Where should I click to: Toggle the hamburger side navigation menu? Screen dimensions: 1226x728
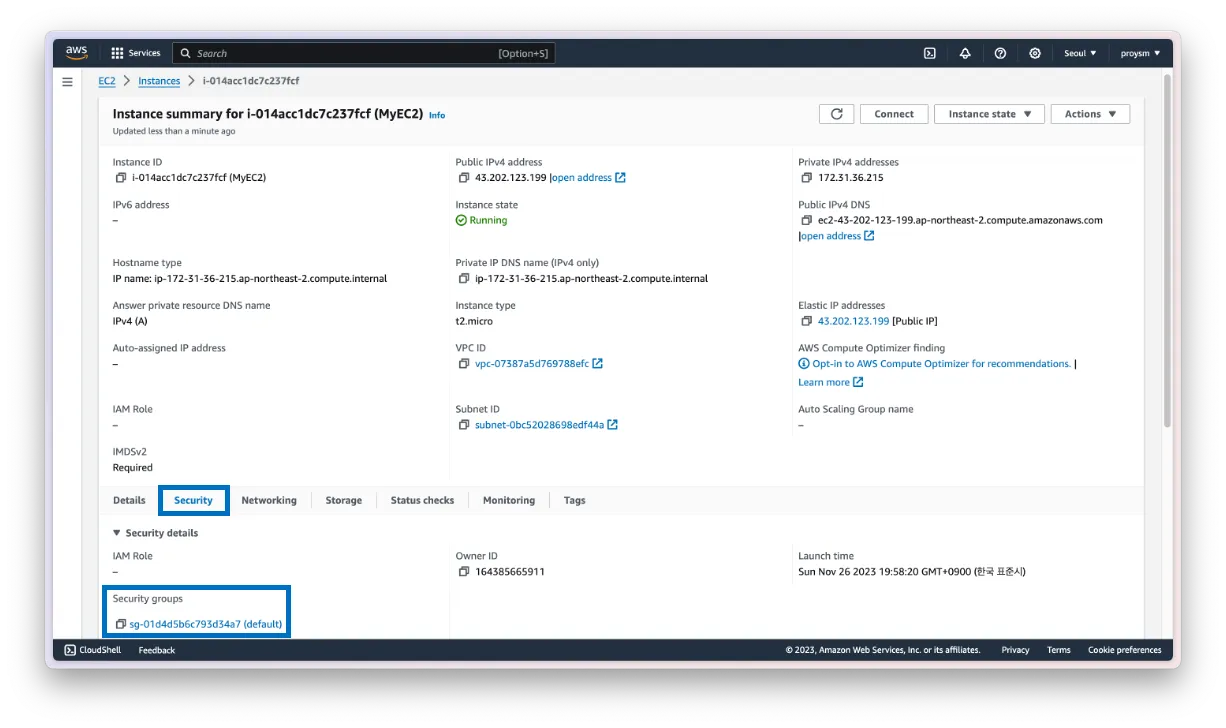68,82
